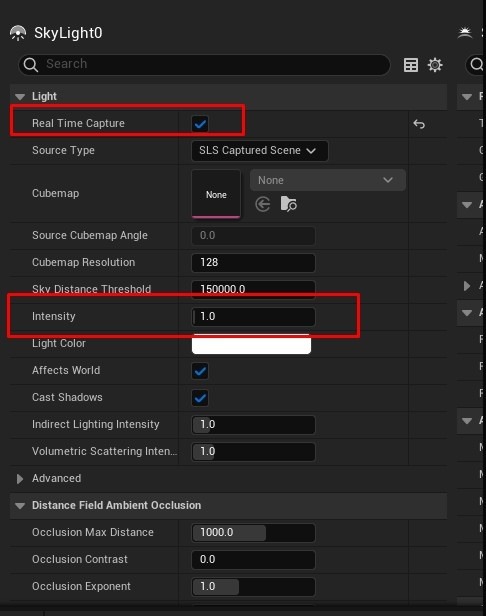Click the Volumetric Scattering Intensity slider
The width and height of the screenshot is (486, 616).
(253, 452)
